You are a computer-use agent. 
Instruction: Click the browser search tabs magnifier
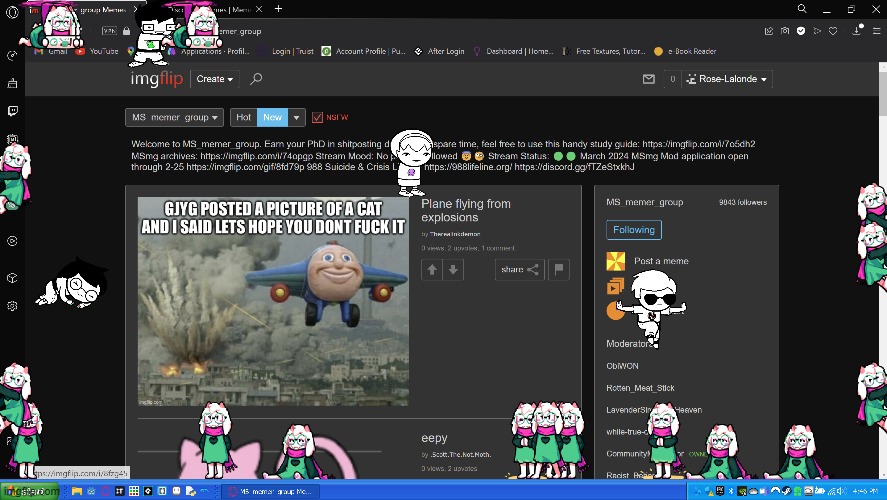[802, 8]
